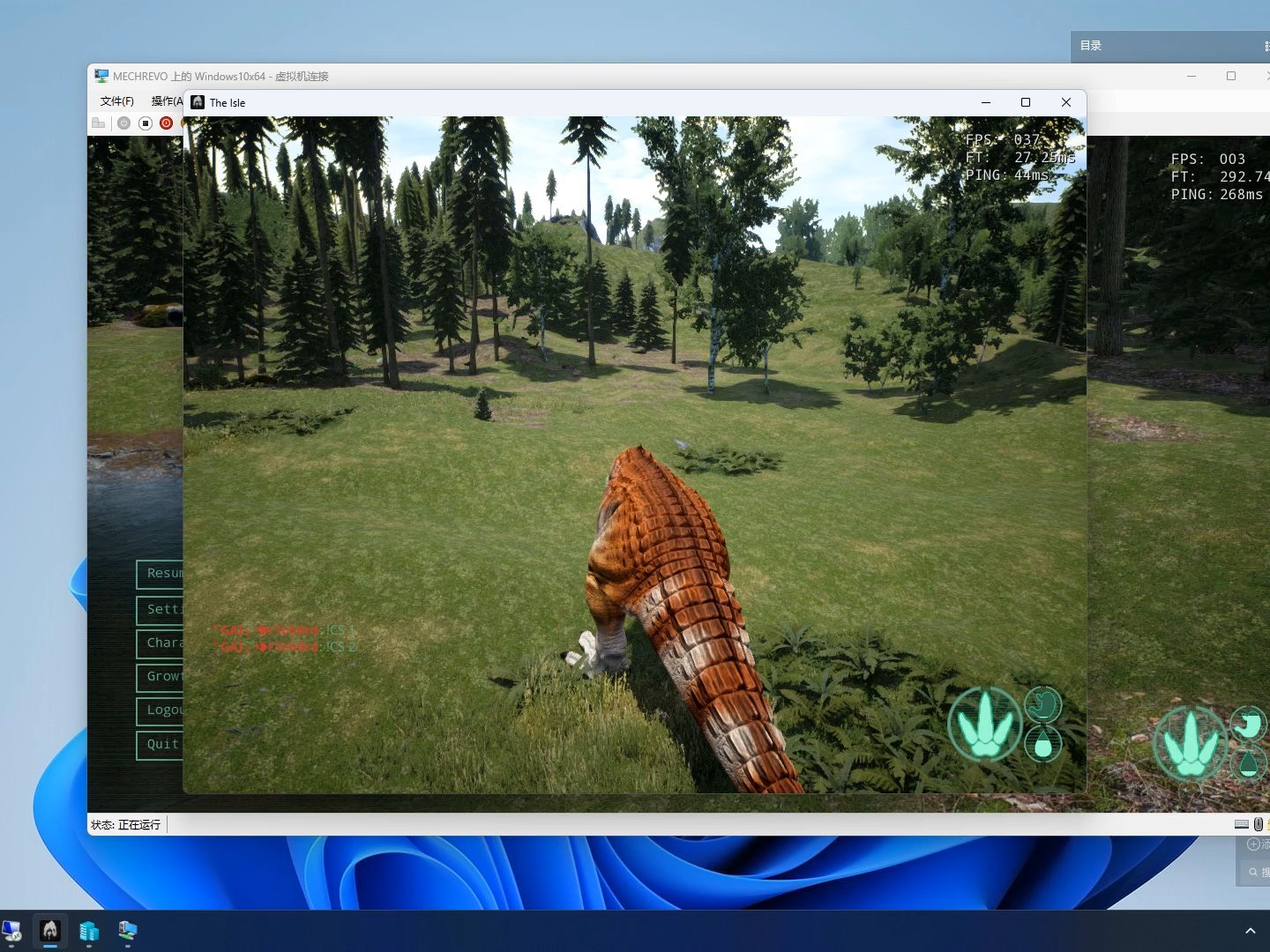This screenshot has height=952, width=1270.
Task: Click the Turn Off stop button in VM toolbar
Action: [x=146, y=123]
